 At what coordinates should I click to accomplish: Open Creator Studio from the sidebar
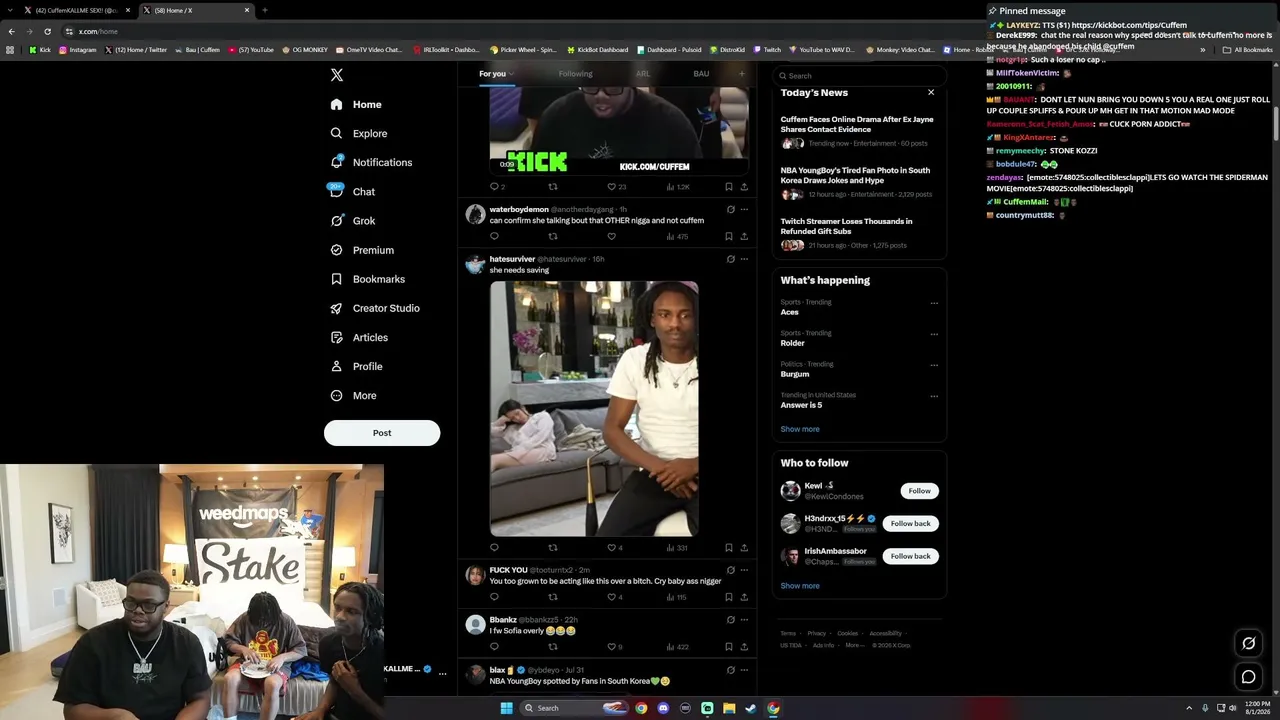375,308
